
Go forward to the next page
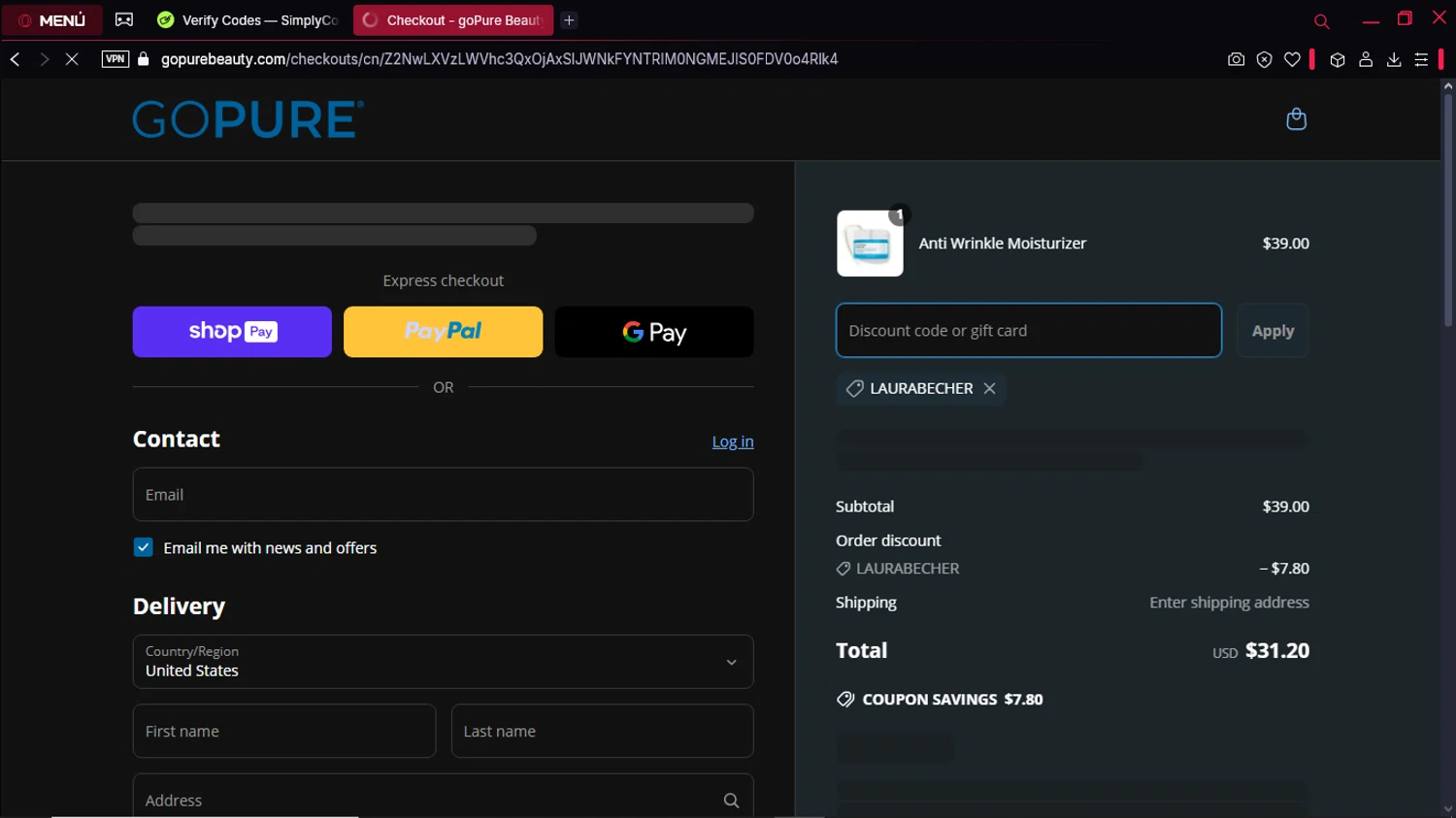tap(44, 59)
